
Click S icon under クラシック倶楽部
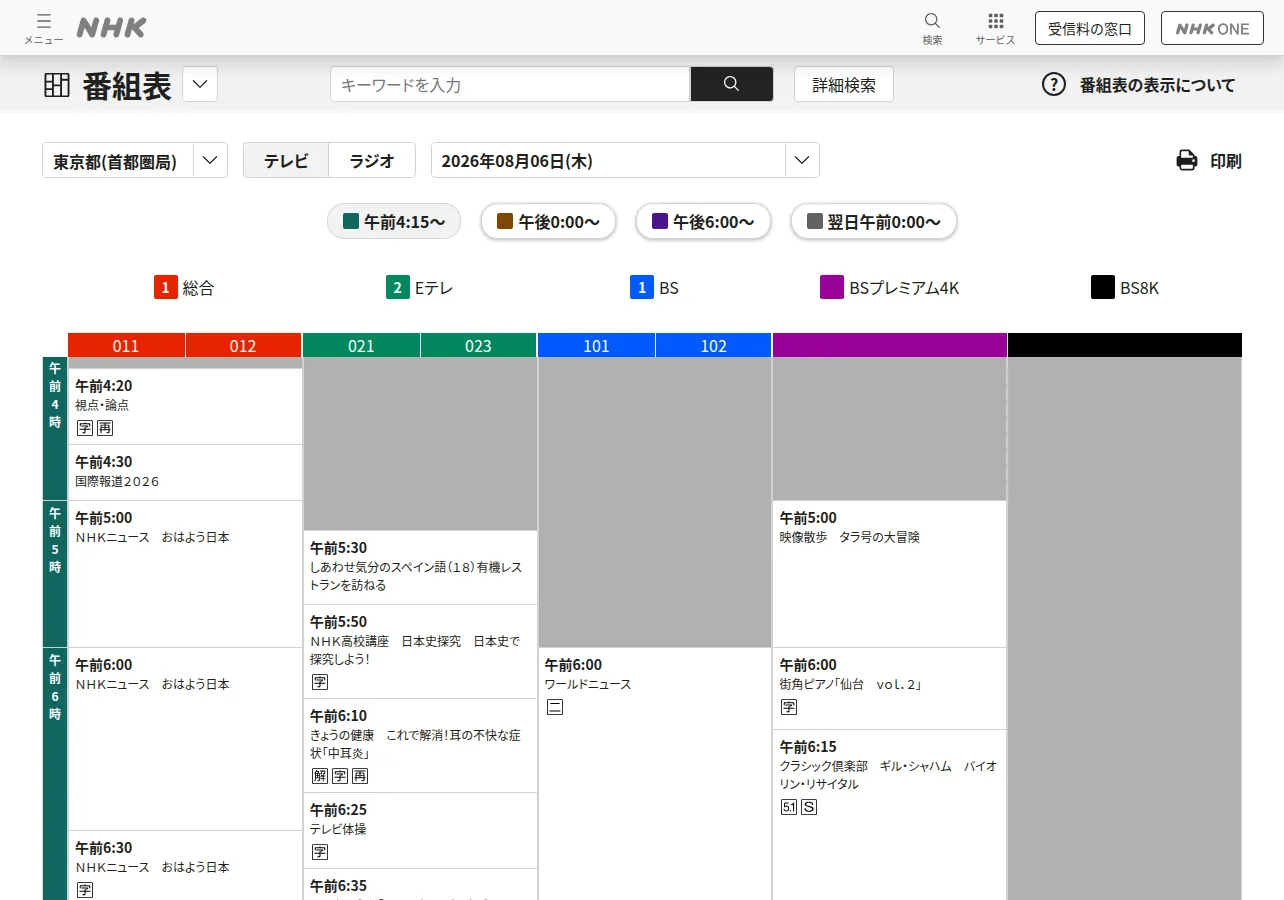point(809,806)
